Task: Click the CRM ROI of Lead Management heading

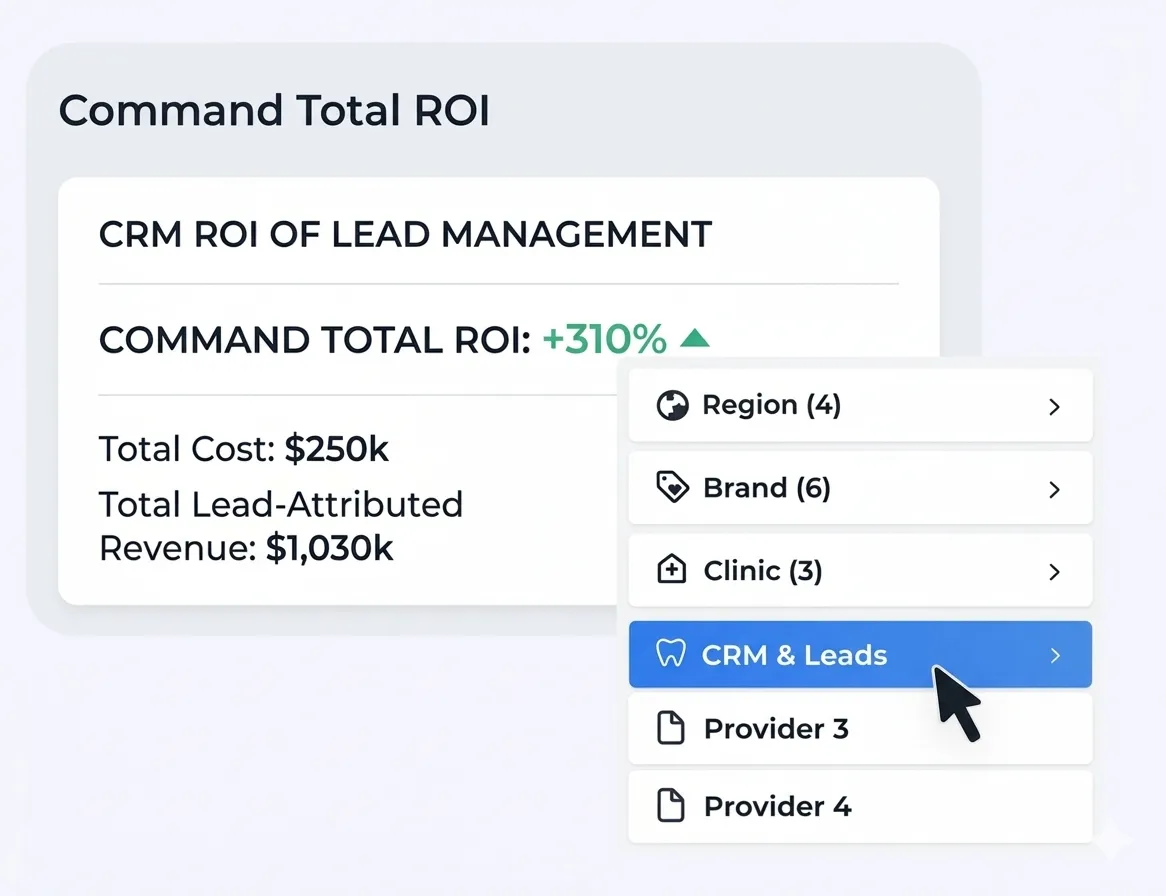Action: (x=405, y=235)
